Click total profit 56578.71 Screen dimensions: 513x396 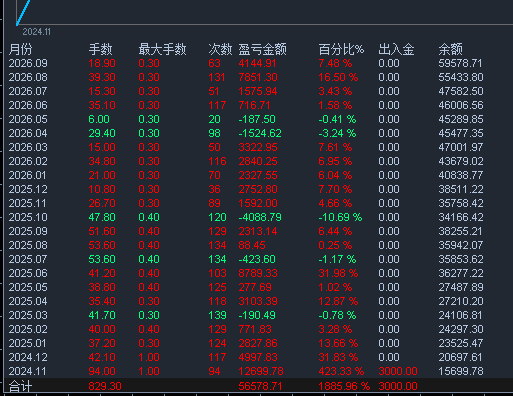tap(260, 386)
